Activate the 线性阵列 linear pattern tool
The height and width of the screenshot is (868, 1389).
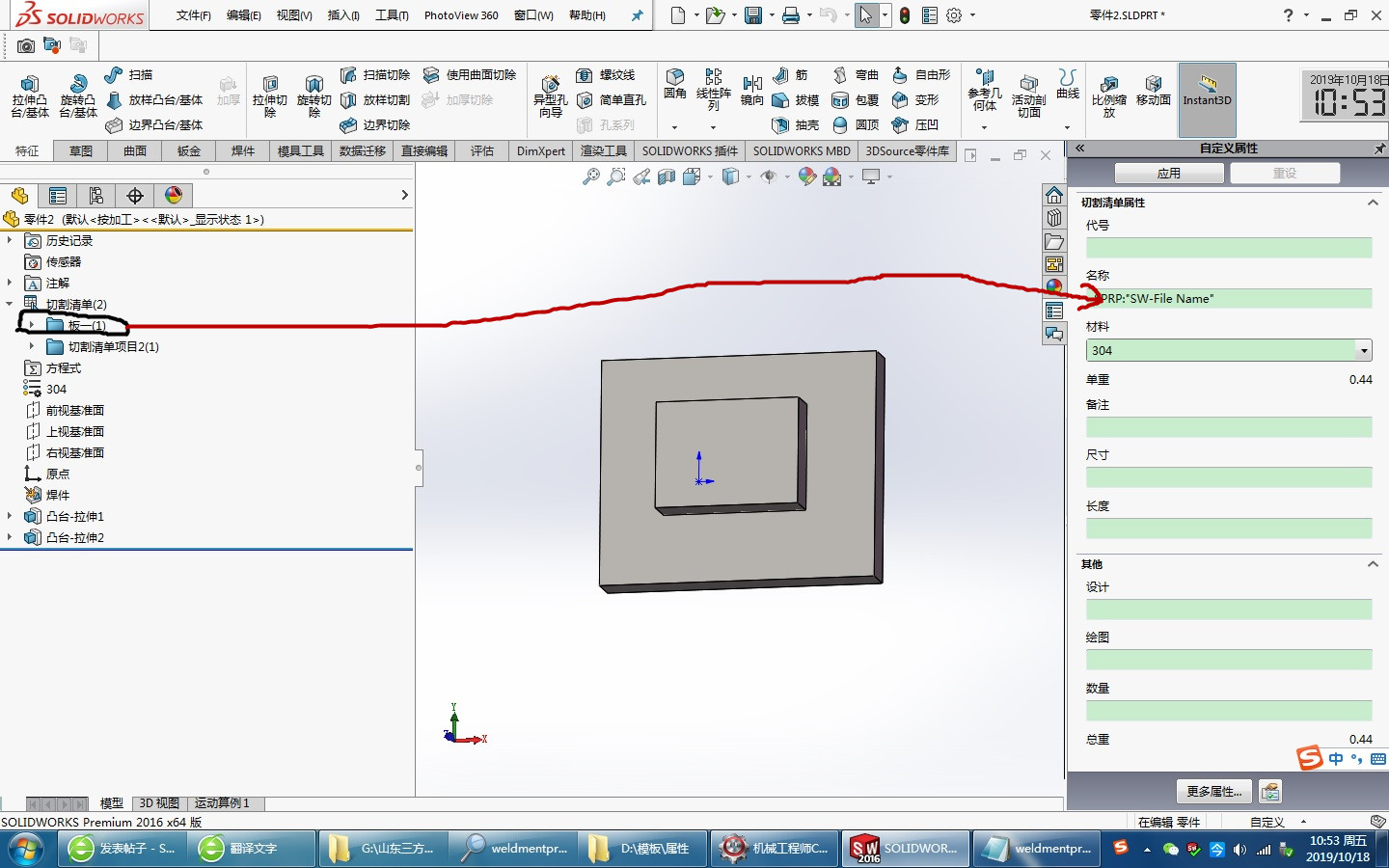[x=714, y=89]
